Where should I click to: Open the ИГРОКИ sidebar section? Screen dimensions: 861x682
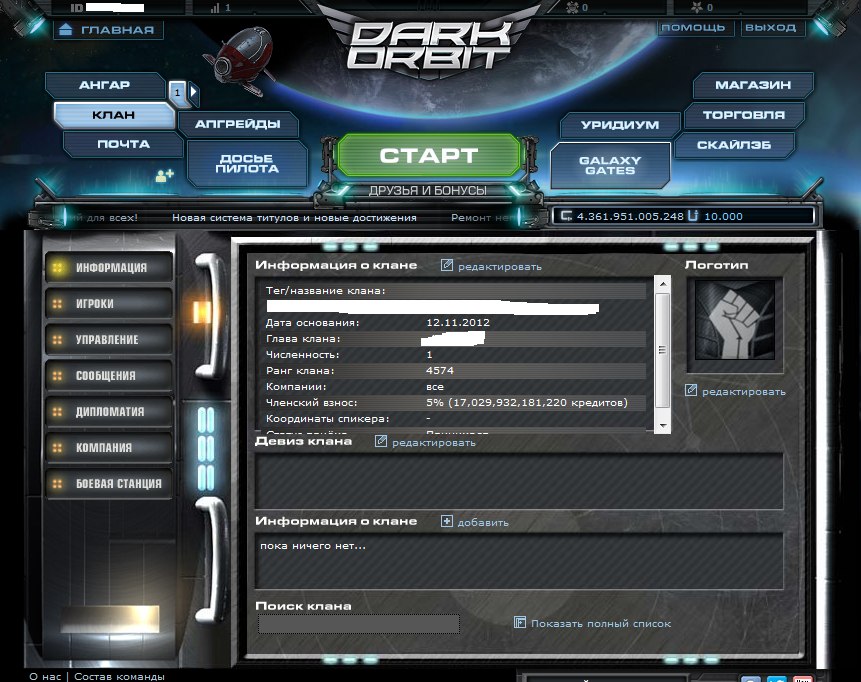(109, 304)
